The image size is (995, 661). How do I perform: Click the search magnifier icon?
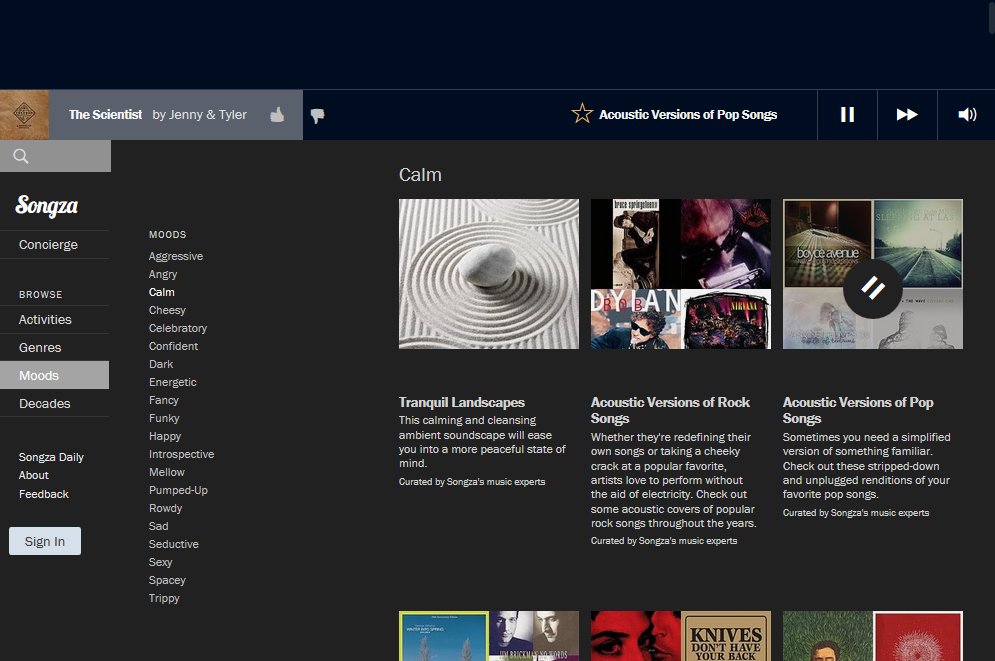tap(21, 156)
